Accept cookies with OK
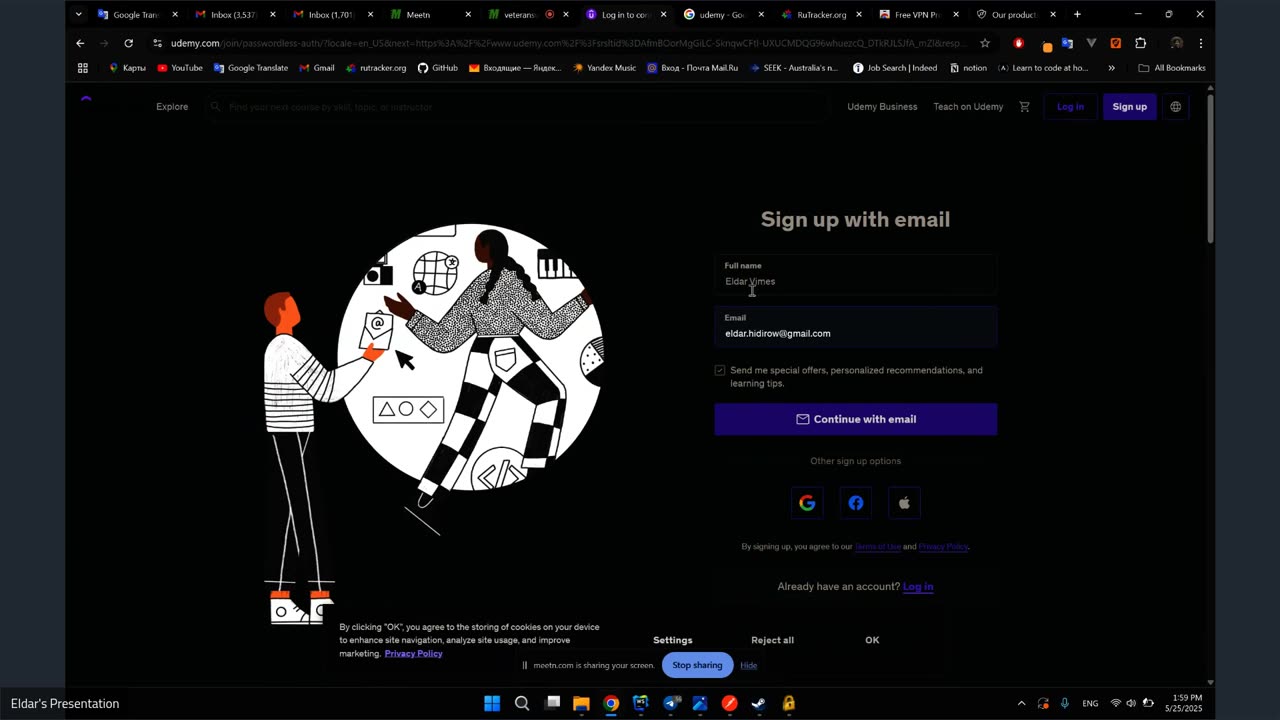This screenshot has width=1280, height=720. [872, 640]
